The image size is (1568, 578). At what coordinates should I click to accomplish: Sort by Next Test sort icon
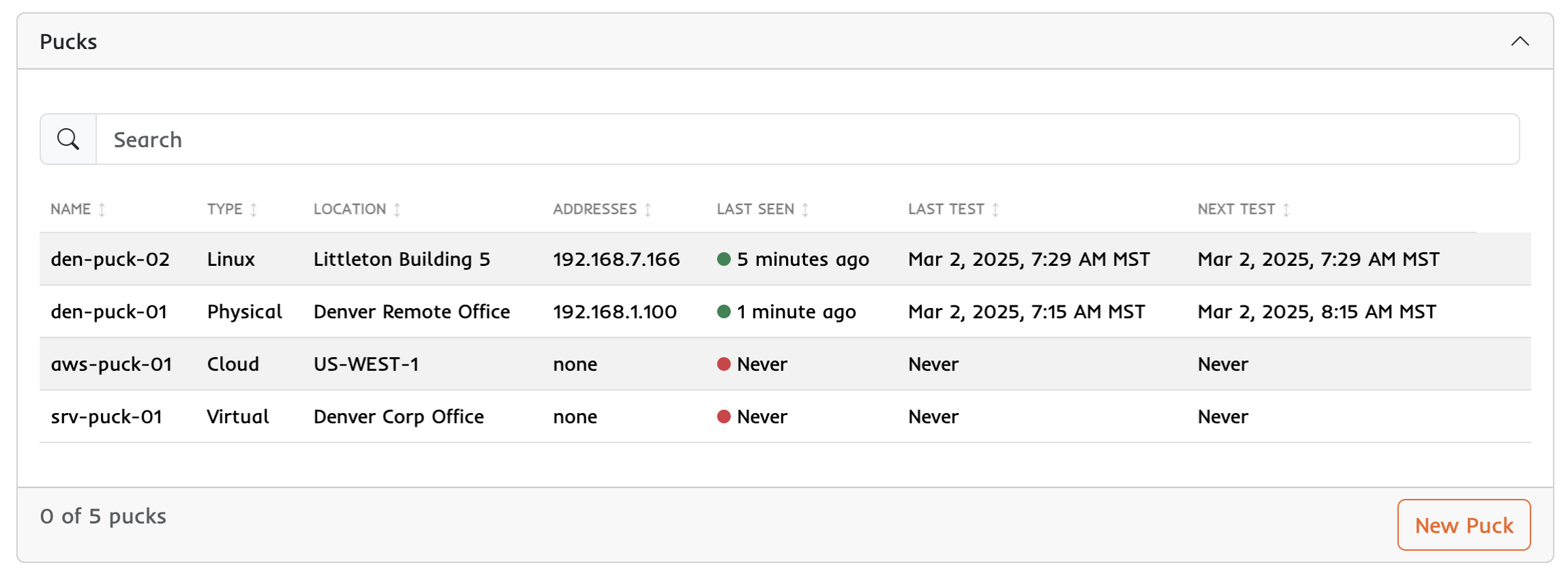[1286, 210]
